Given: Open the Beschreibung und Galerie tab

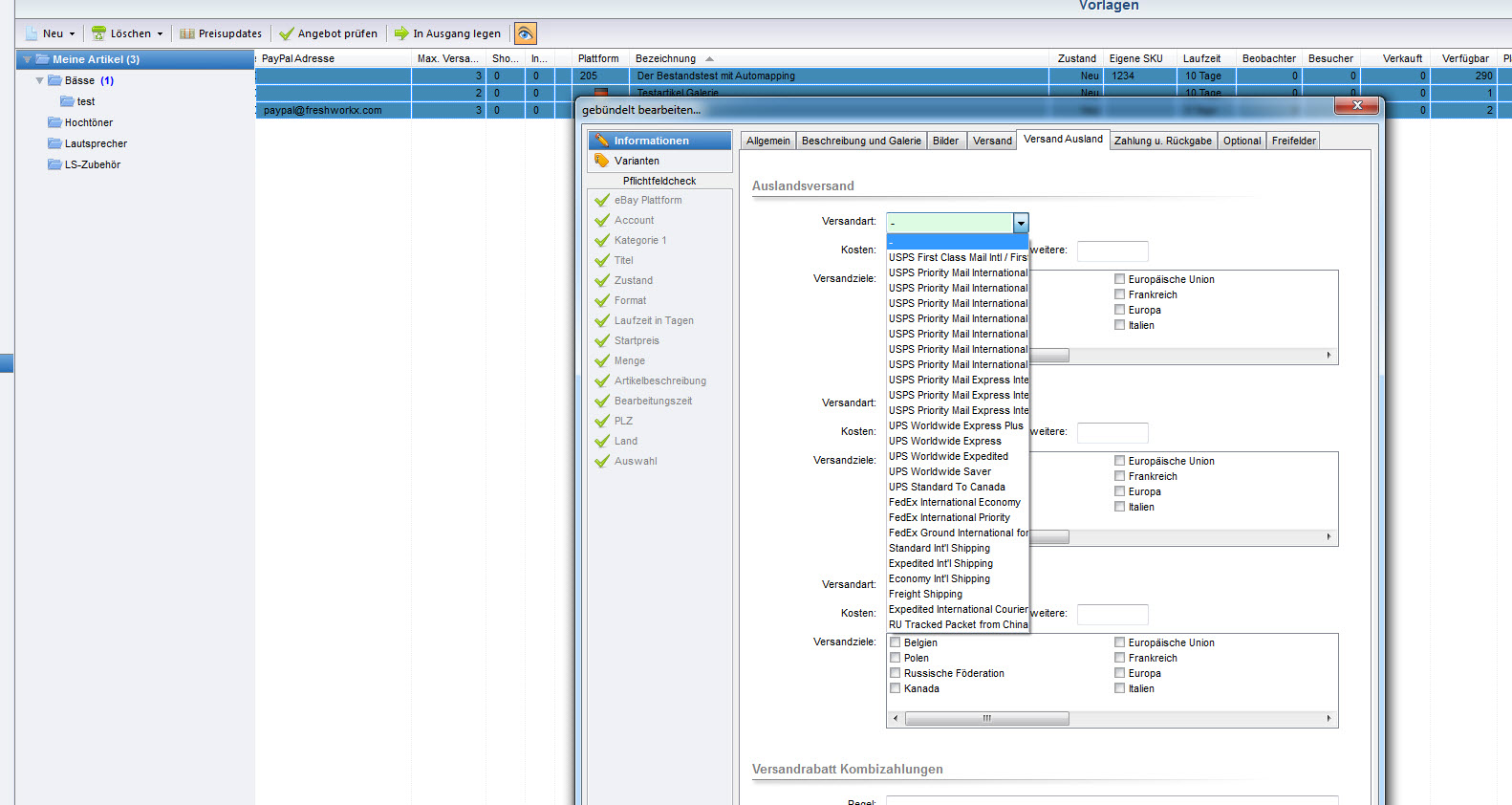Looking at the screenshot, I should click(860, 141).
